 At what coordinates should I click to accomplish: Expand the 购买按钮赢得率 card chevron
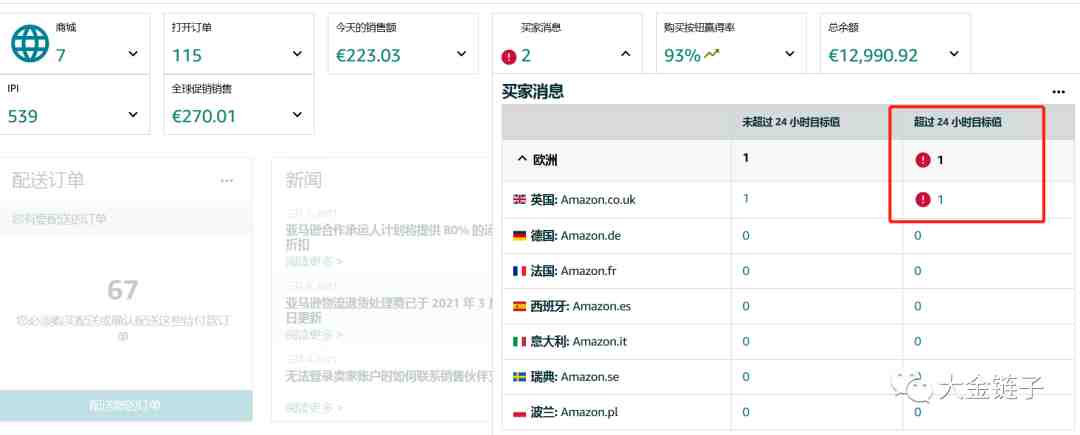[x=789, y=54]
